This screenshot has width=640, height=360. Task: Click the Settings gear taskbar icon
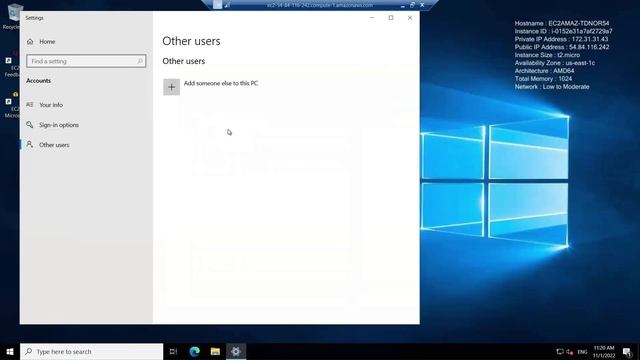coord(236,351)
